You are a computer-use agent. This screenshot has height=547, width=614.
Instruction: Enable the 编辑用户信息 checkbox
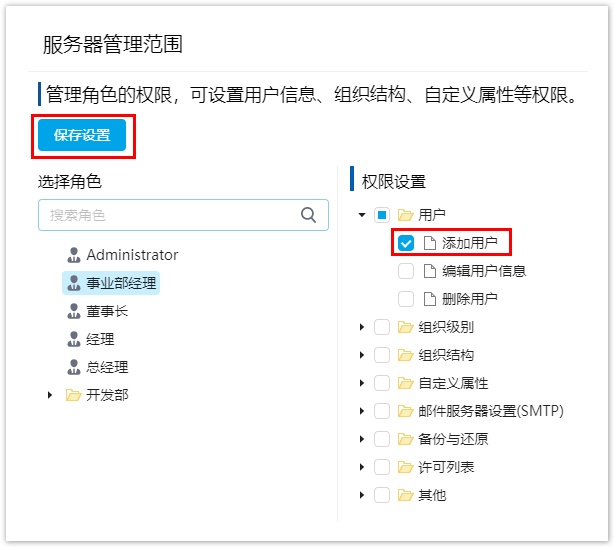406,270
